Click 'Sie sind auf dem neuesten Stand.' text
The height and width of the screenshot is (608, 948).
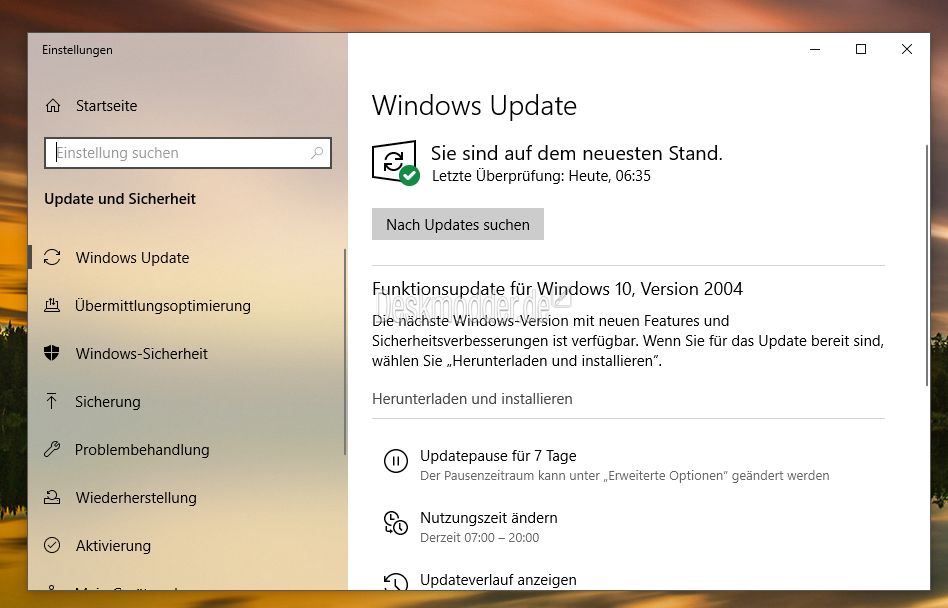[576, 153]
